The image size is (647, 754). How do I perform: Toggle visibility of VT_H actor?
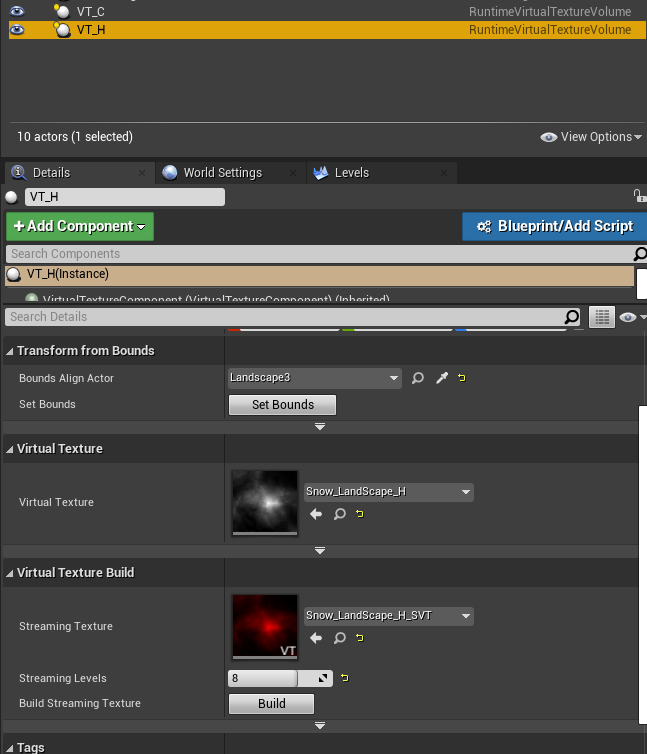[17, 30]
